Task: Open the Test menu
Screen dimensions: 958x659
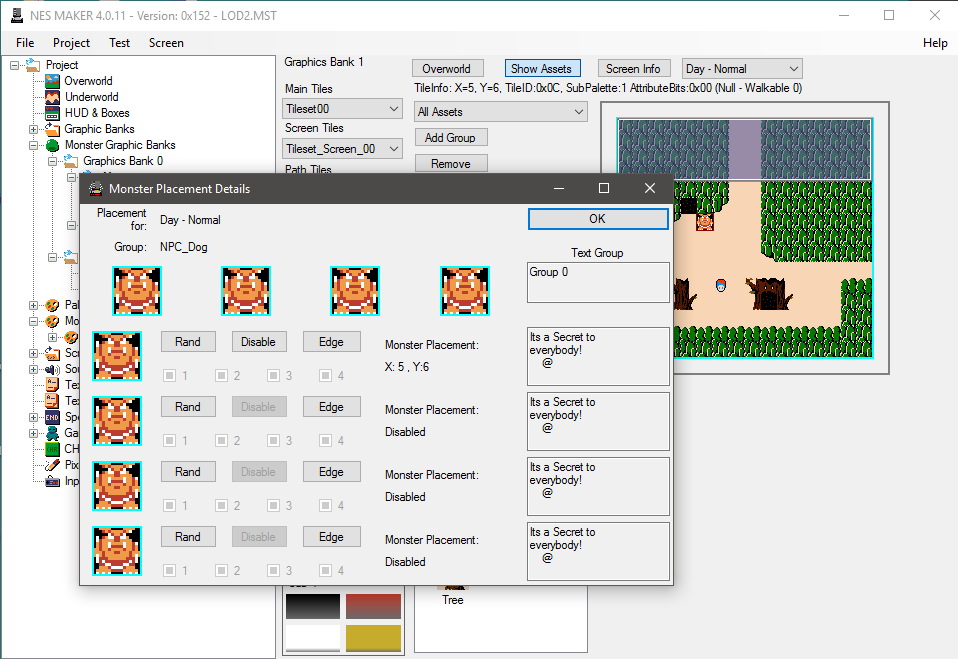Action: (120, 43)
